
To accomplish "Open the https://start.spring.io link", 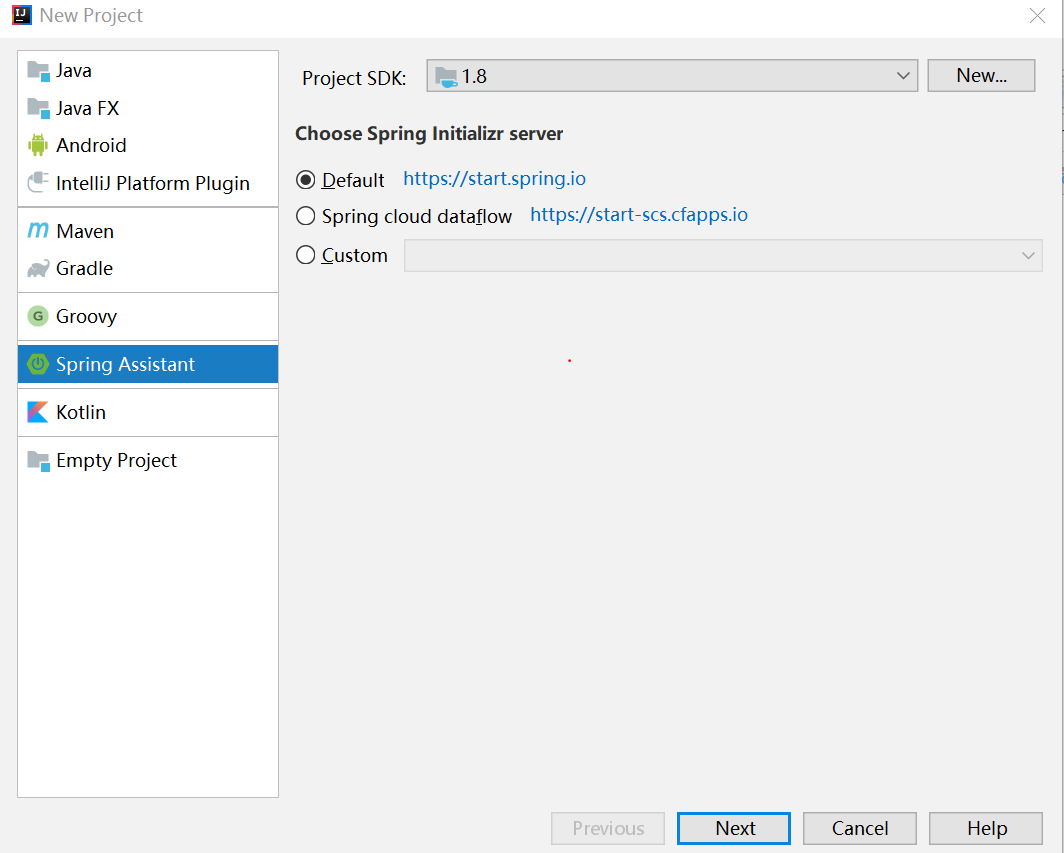I will point(494,178).
